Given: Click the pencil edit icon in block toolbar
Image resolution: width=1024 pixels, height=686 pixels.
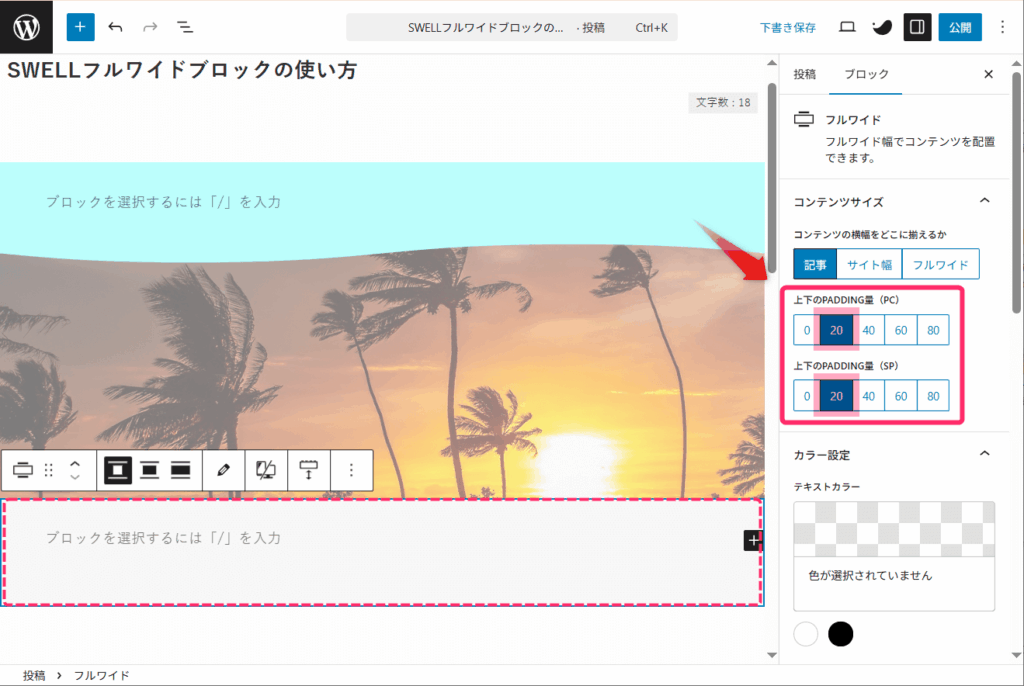Looking at the screenshot, I should pyautogui.click(x=223, y=470).
